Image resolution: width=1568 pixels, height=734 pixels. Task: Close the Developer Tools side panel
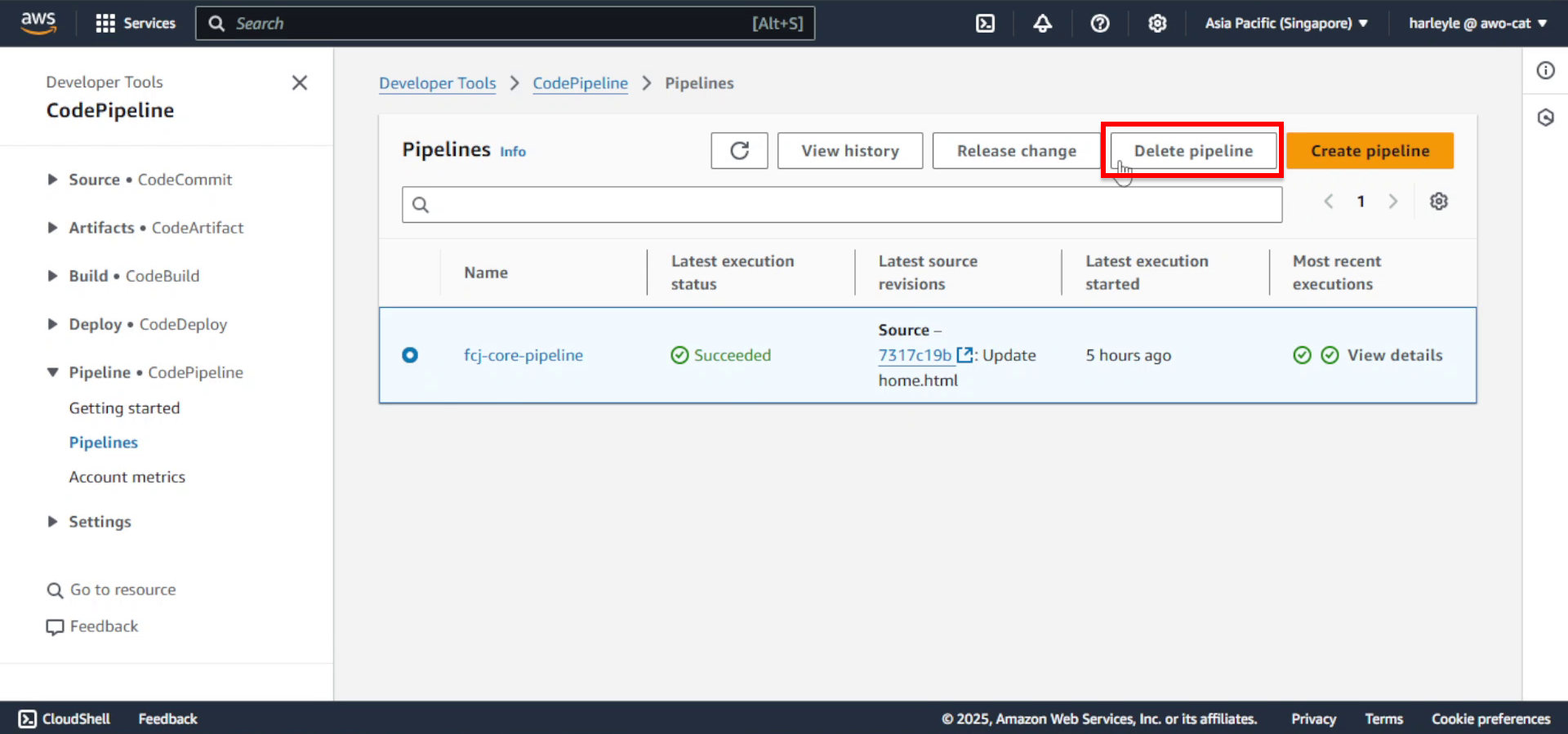[300, 82]
